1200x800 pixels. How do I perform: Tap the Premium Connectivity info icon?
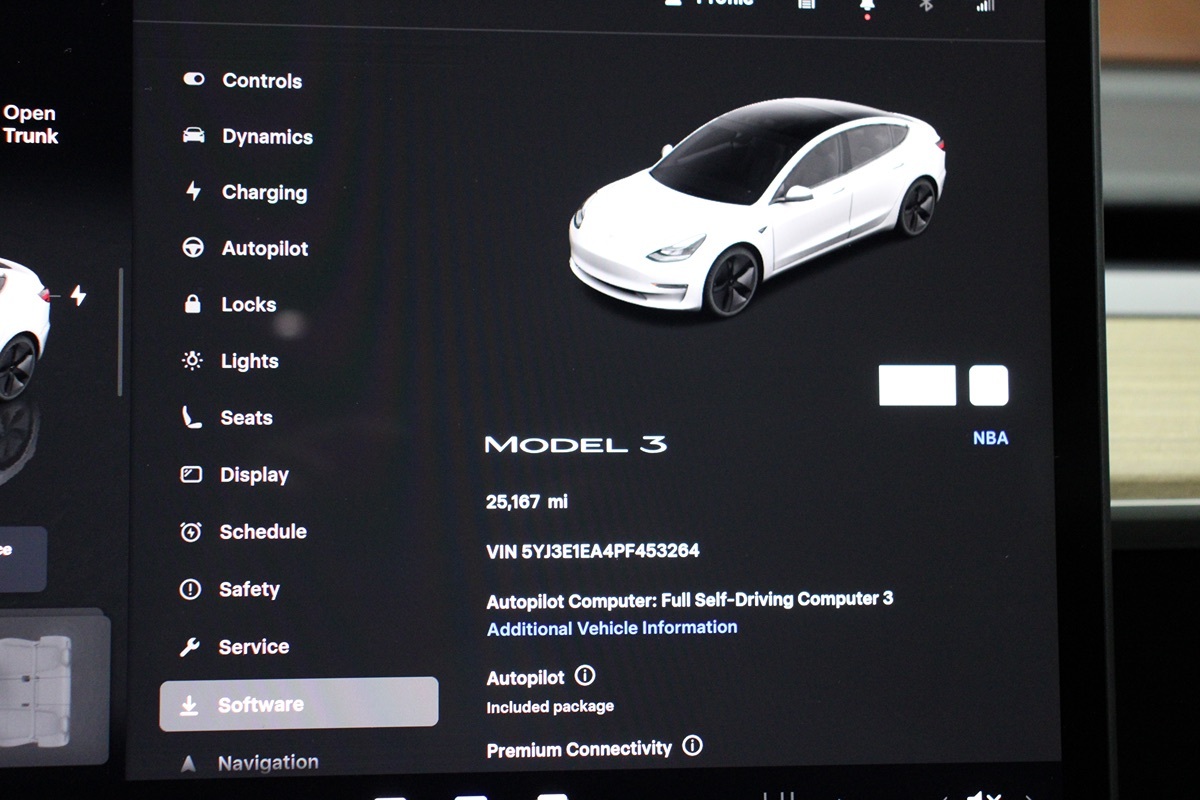click(x=692, y=746)
